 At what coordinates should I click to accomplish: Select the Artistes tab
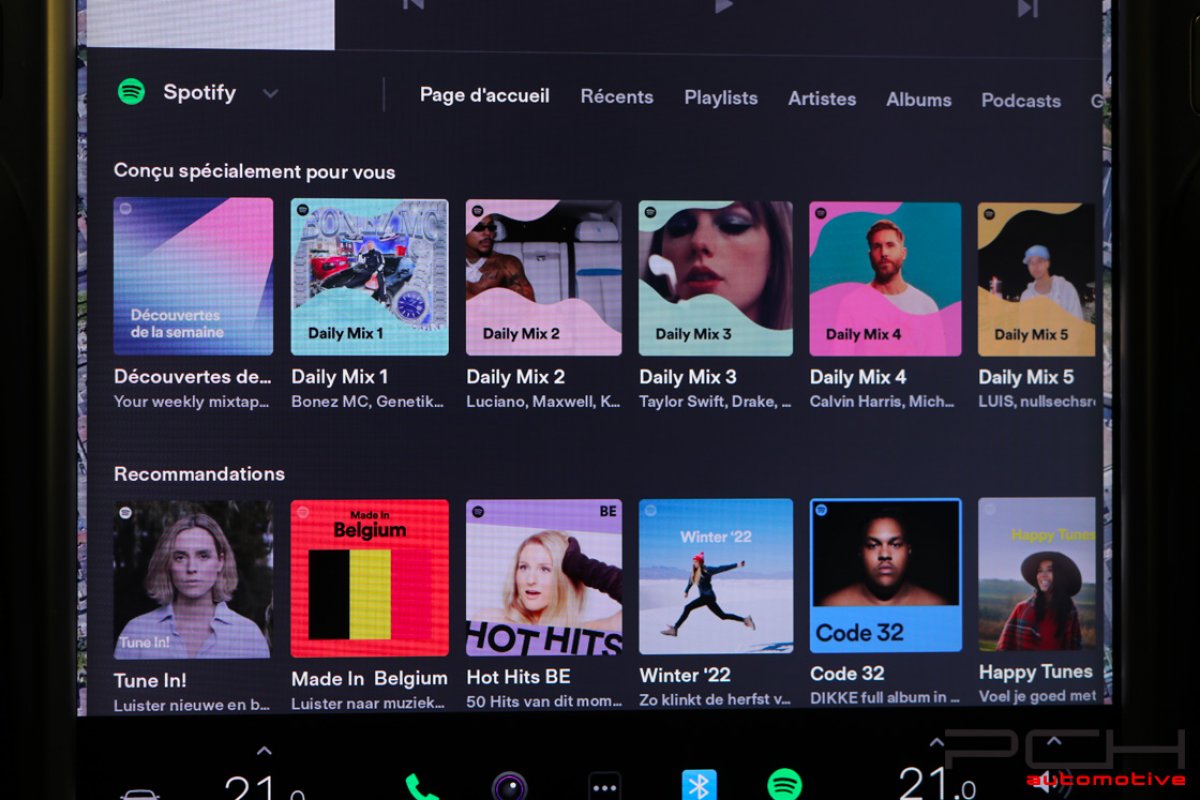pos(822,99)
